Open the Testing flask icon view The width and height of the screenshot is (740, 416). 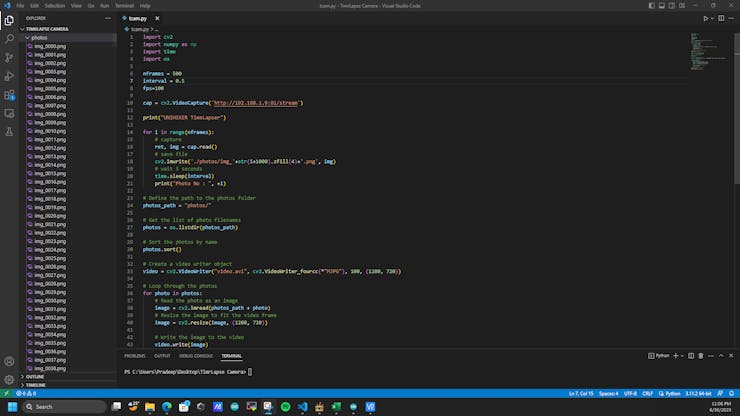click(x=9, y=131)
